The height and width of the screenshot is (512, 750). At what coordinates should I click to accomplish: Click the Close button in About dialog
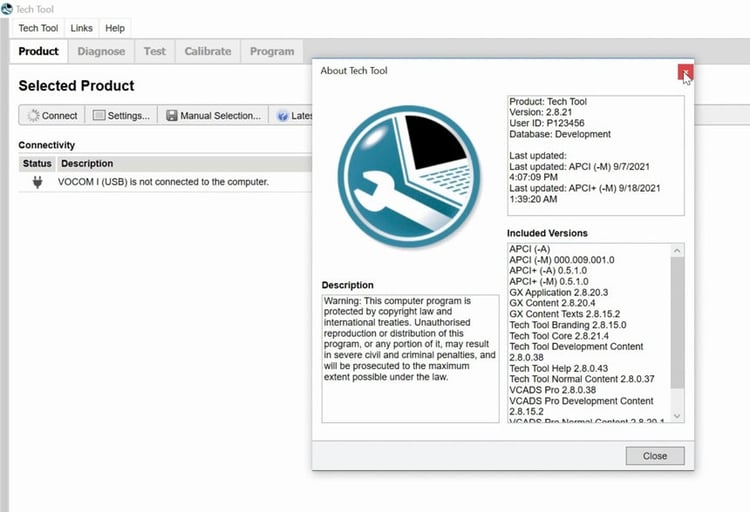point(655,456)
